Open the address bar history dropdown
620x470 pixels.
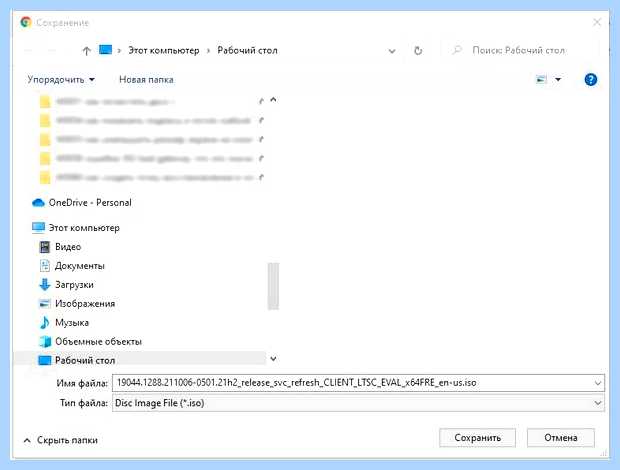392,51
